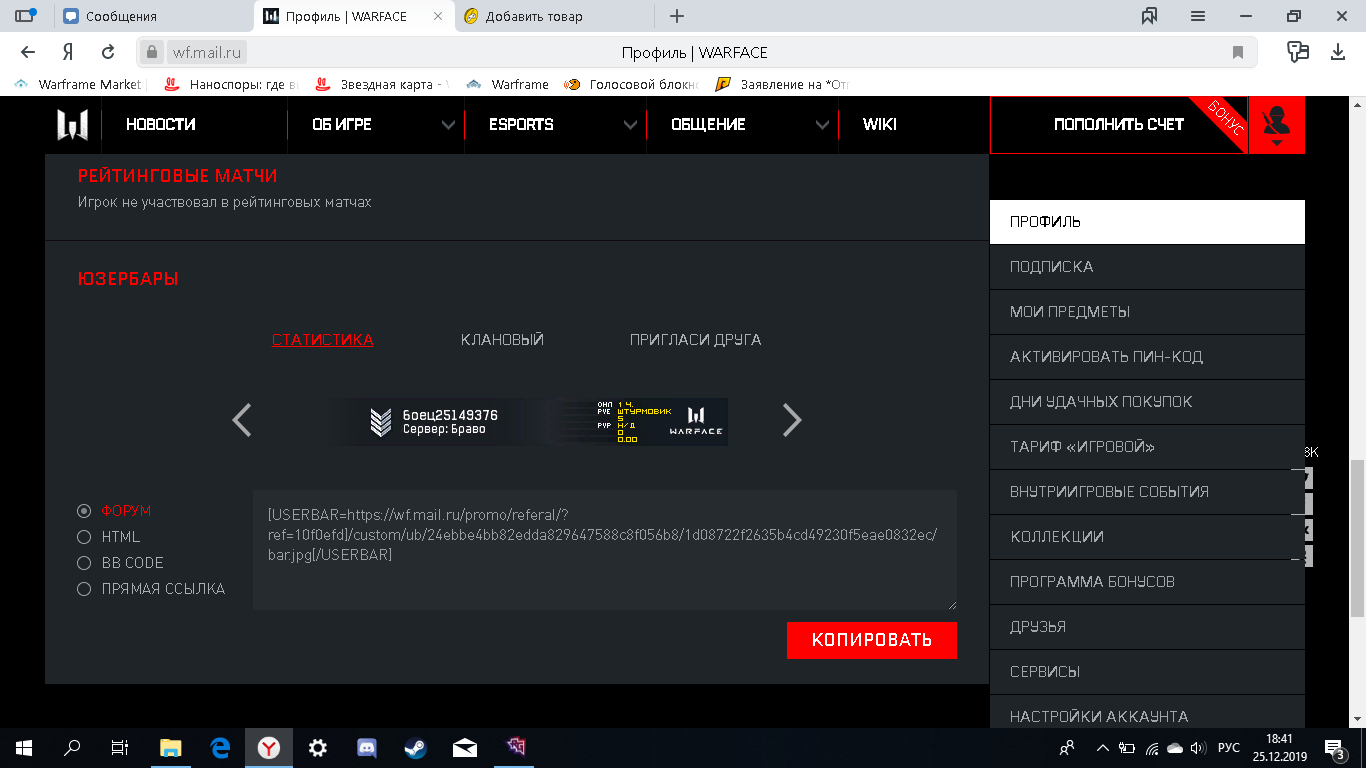
Task: Open Task View on the taskbar
Action: coord(119,748)
